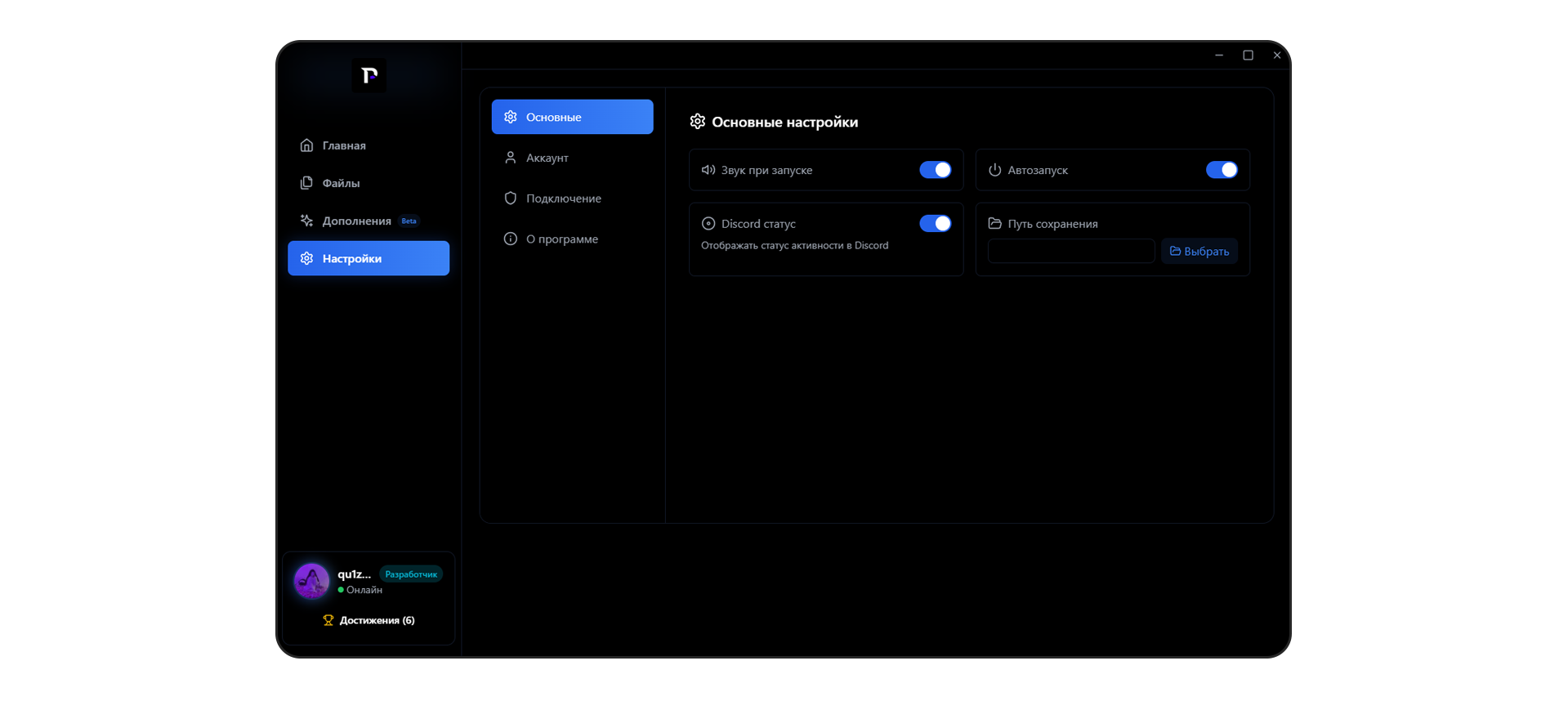The image size is (1568, 701).
Task: Click the power icon beside Автозапуск
Action: tap(994, 170)
